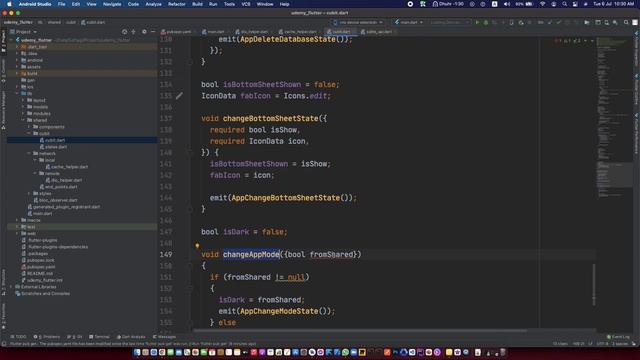Open the Navigate menu
The image size is (640, 360).
click(112, 4)
